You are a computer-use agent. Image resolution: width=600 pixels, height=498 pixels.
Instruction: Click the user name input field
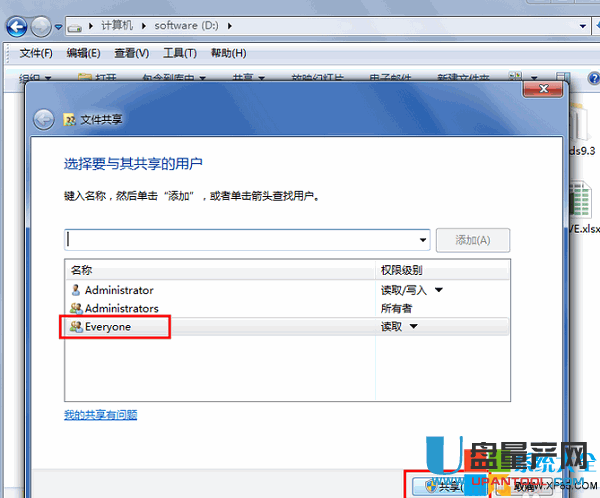[247, 240]
